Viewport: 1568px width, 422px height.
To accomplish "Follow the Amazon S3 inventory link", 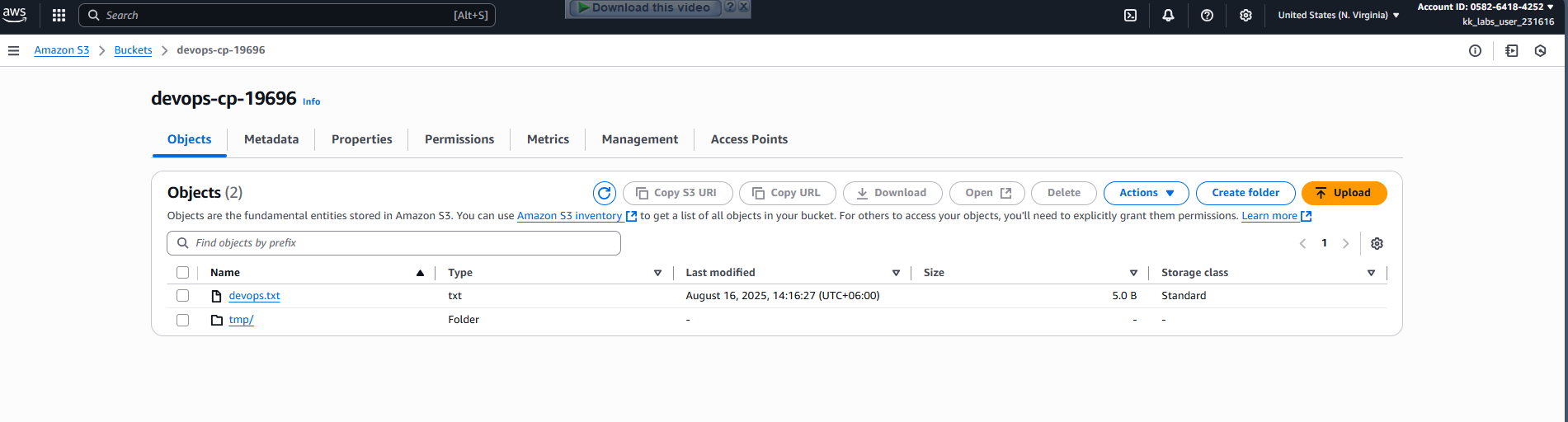I will point(577,216).
